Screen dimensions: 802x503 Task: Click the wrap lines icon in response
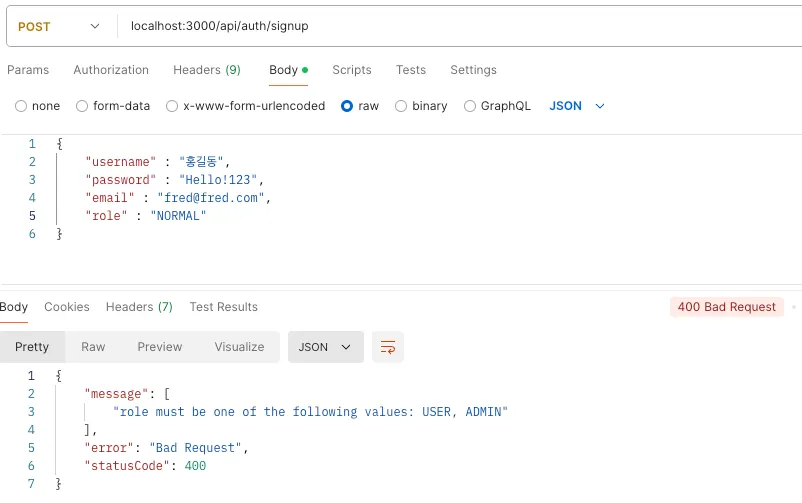point(388,347)
